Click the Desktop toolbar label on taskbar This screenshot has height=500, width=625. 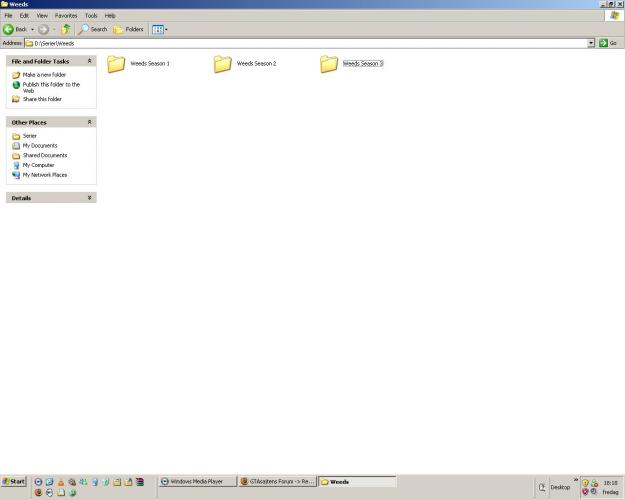coord(560,487)
